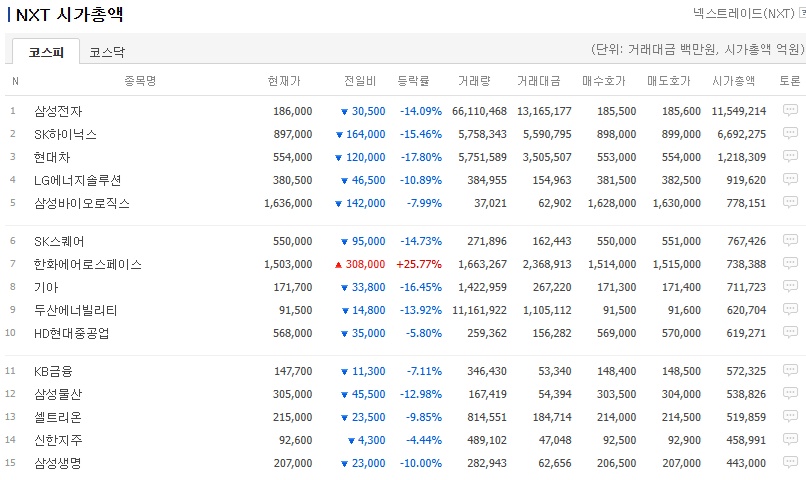Viewport: 806px width, 480px height.
Task: Open the 현대차 stock page
Action: (52, 157)
